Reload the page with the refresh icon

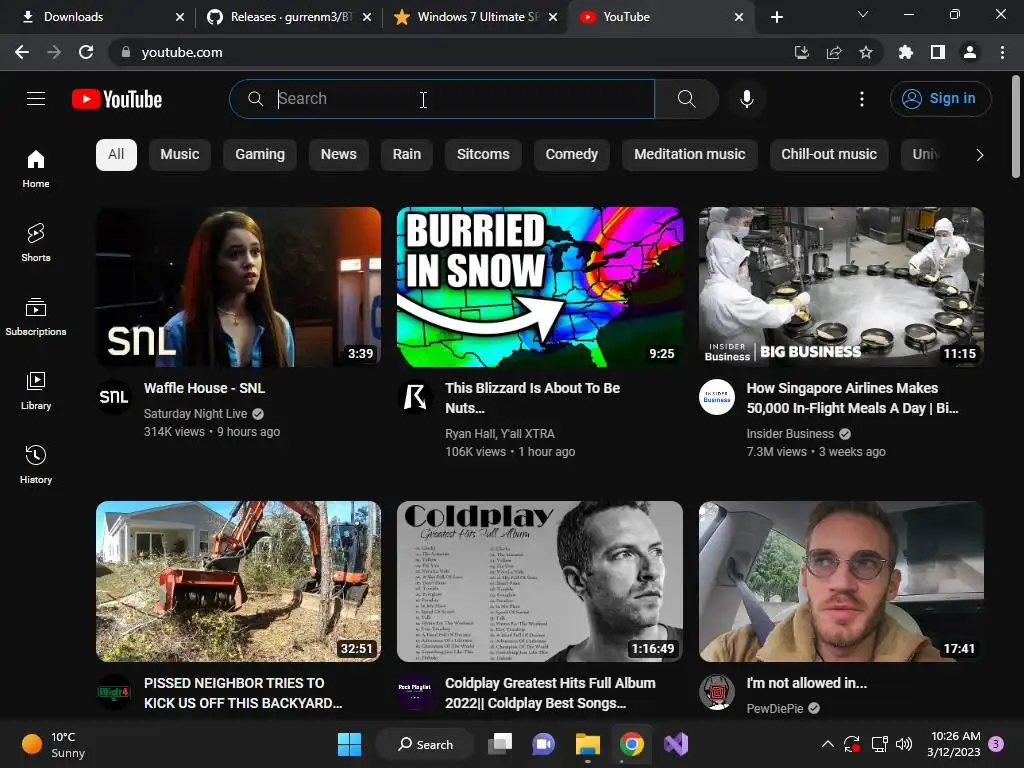pos(86,52)
